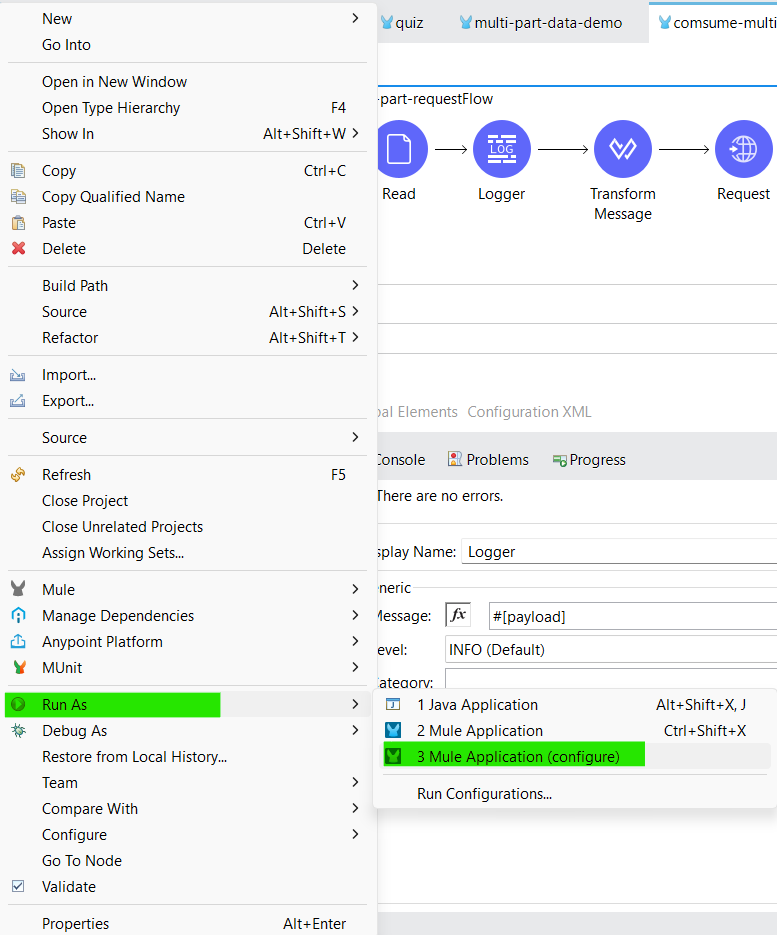Expand the Debug As submenu arrow
Image resolution: width=777 pixels, height=935 pixels.
[x=355, y=730]
